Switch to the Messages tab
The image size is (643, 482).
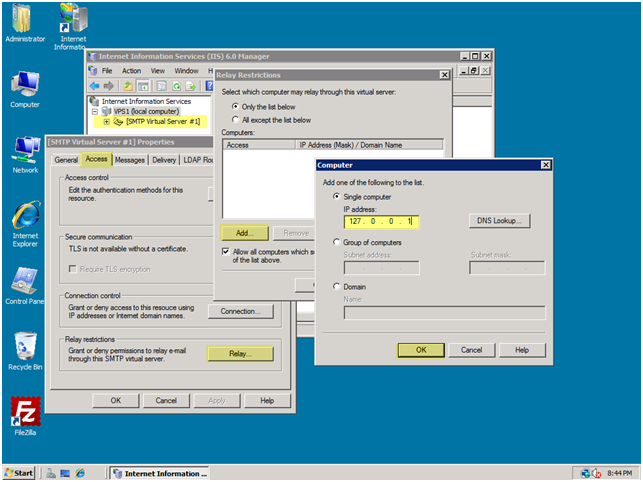130,160
